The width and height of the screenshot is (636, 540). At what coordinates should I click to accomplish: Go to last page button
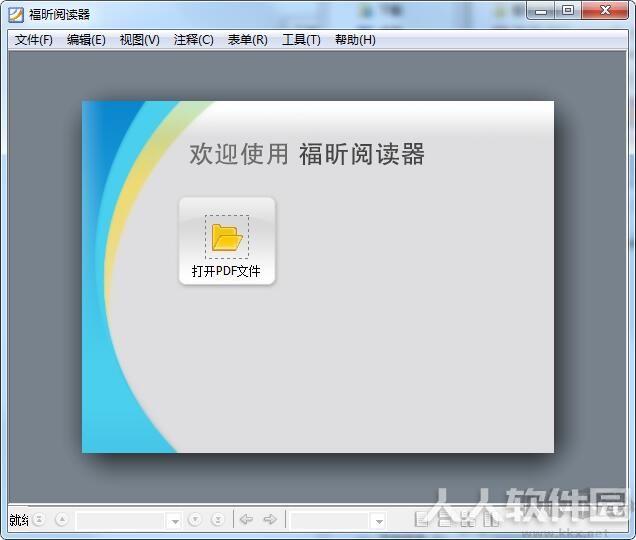tap(218, 519)
